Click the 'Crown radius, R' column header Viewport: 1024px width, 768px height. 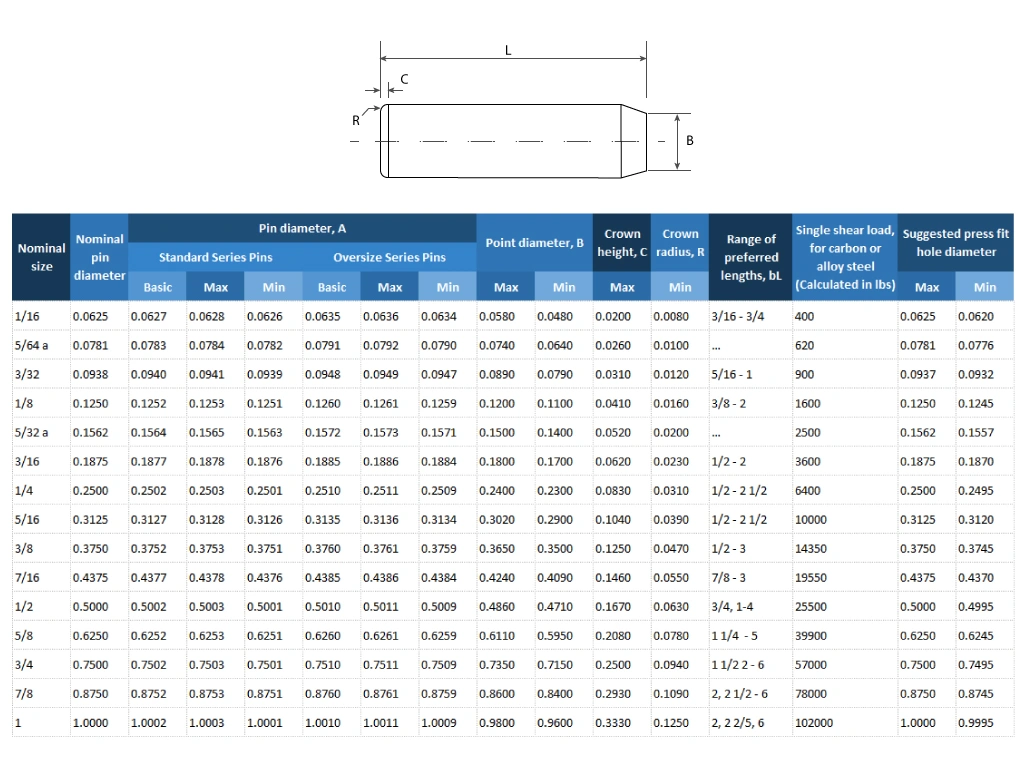click(679, 243)
